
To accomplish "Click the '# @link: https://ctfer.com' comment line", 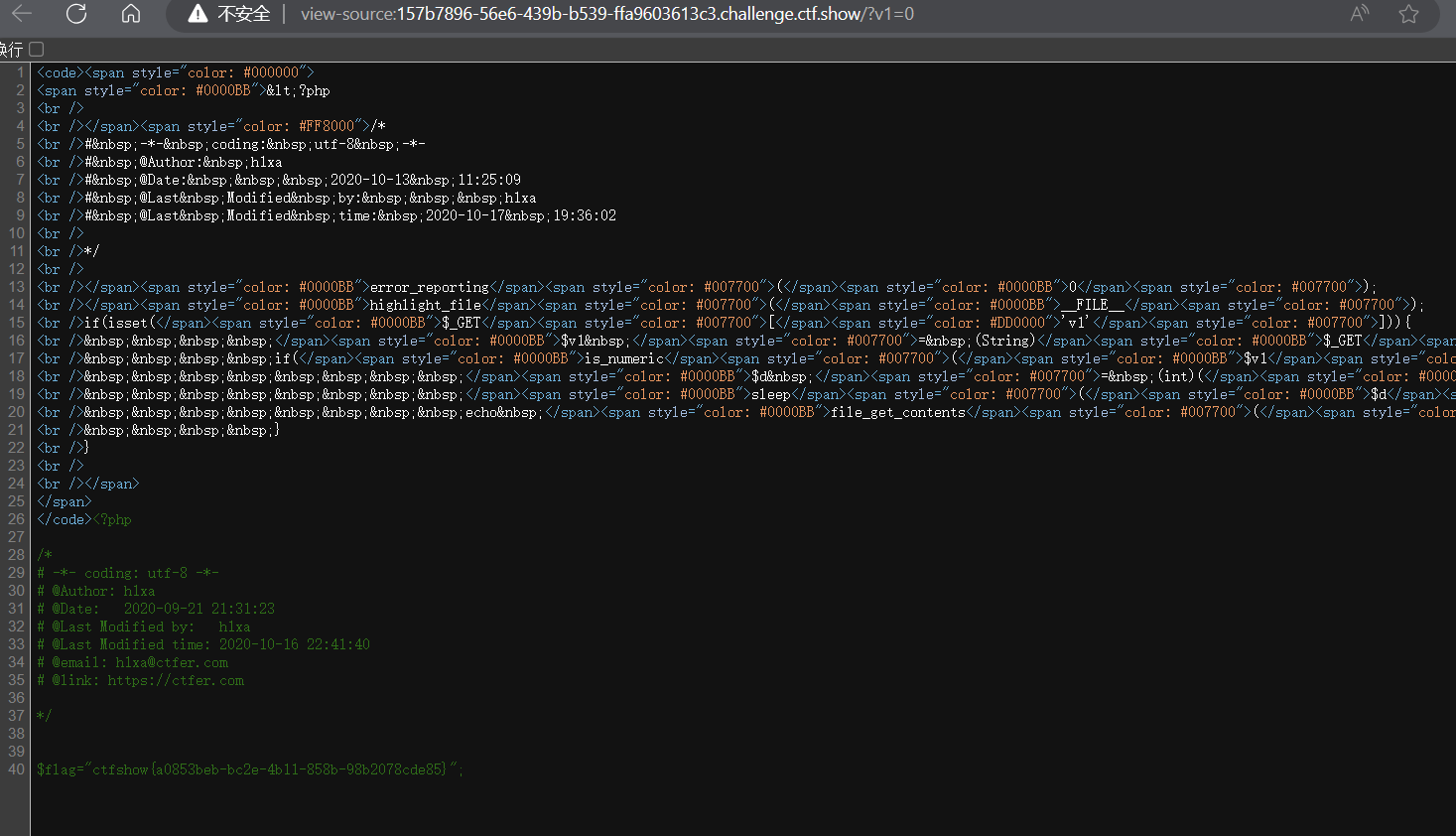I will click(140, 680).
